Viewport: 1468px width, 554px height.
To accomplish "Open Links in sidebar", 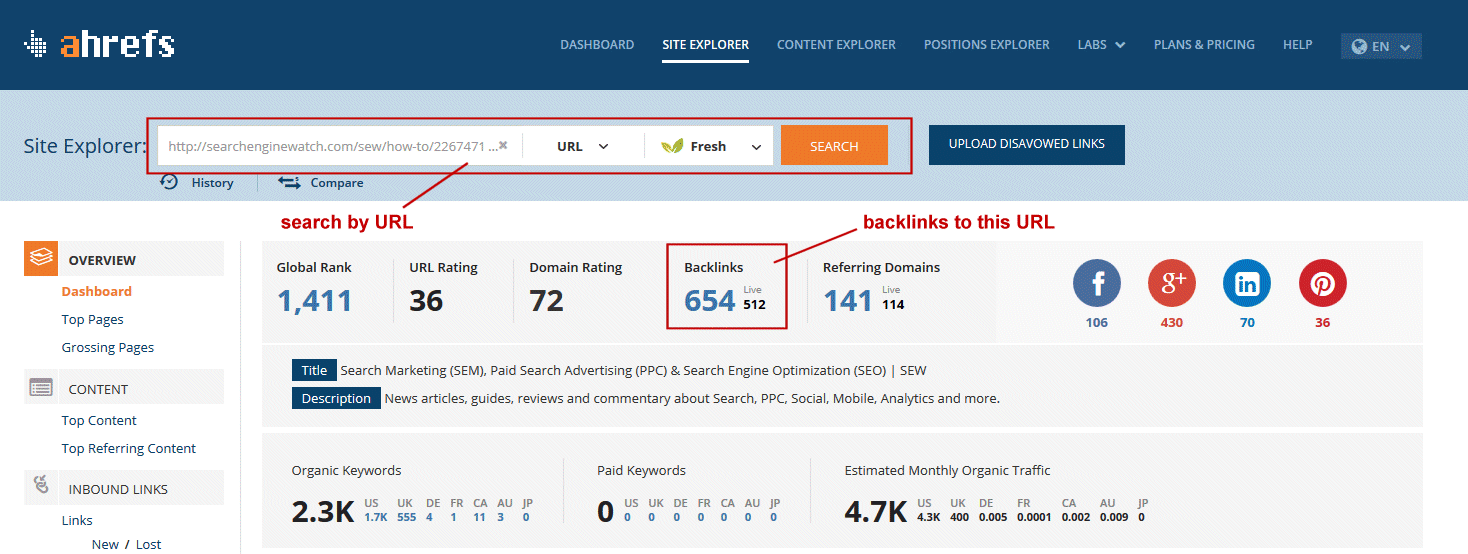I will (77, 520).
